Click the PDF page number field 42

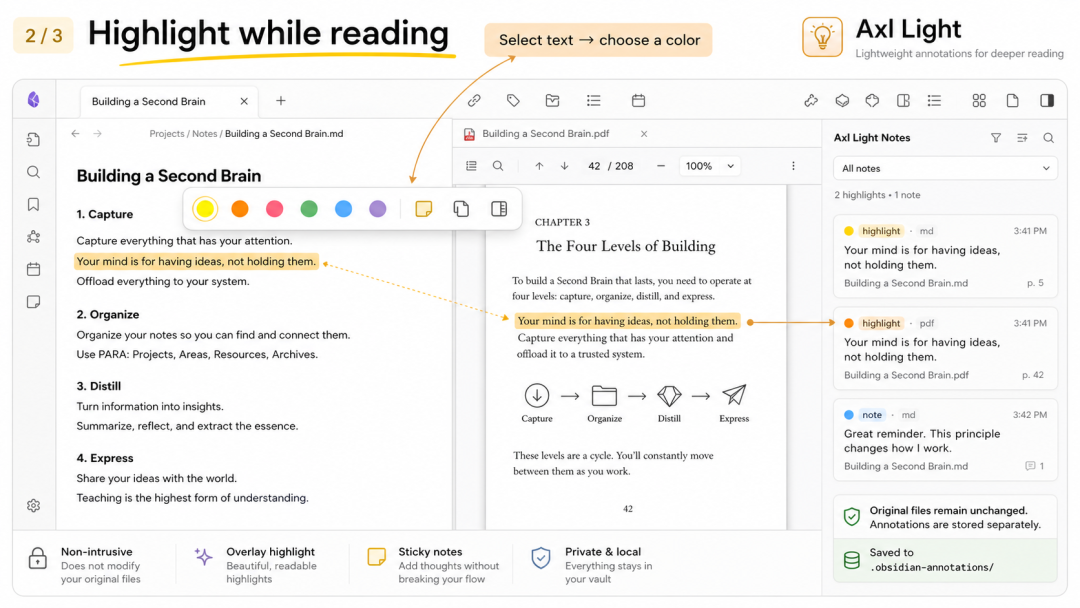[x=594, y=166]
